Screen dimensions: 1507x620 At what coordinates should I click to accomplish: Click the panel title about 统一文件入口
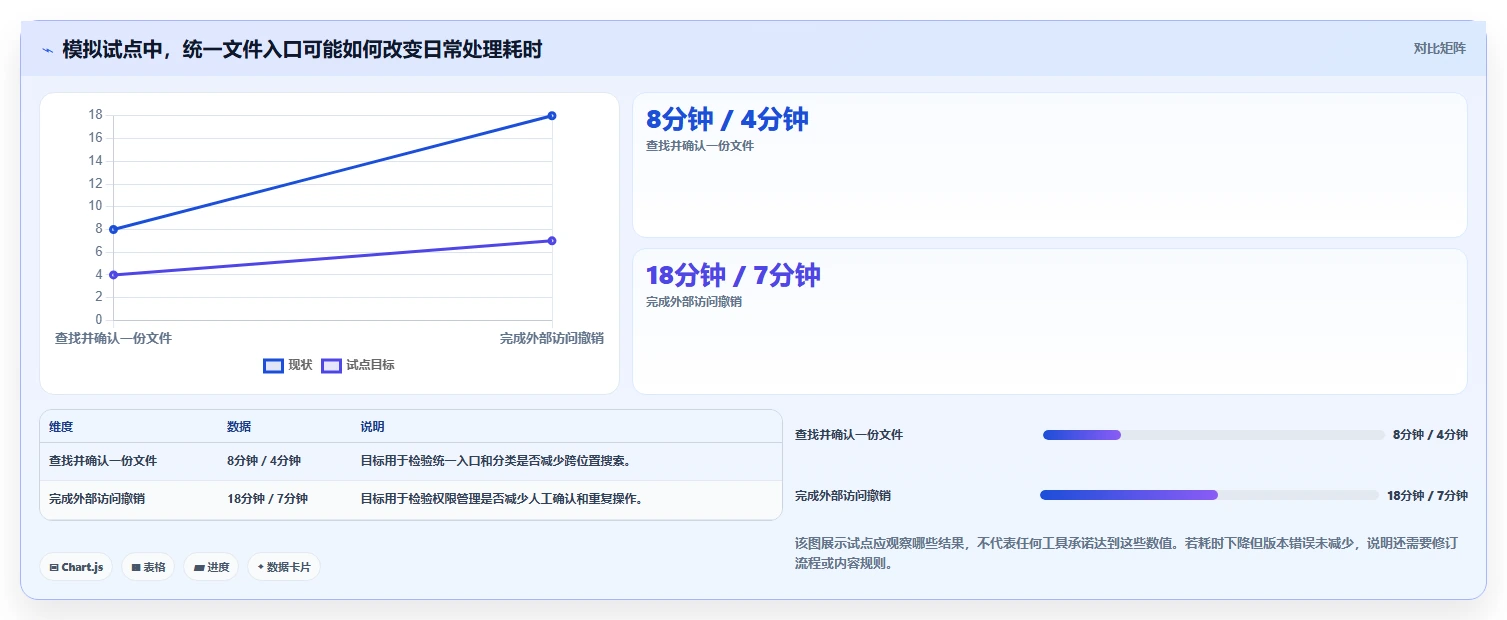click(x=302, y=50)
